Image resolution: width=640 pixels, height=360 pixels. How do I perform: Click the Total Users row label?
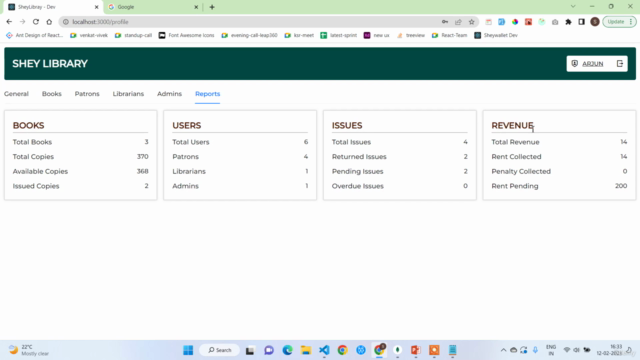[x=191, y=142]
